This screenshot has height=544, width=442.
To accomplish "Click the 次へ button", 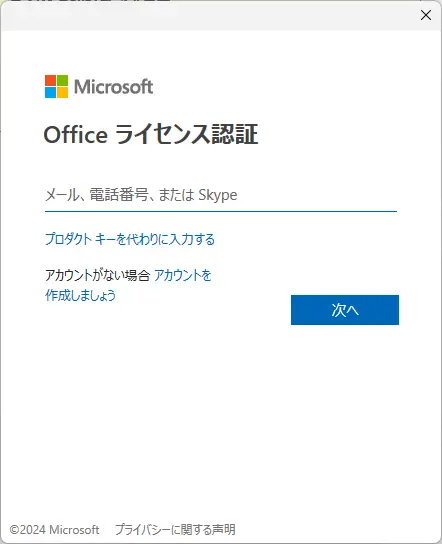I will point(345,310).
